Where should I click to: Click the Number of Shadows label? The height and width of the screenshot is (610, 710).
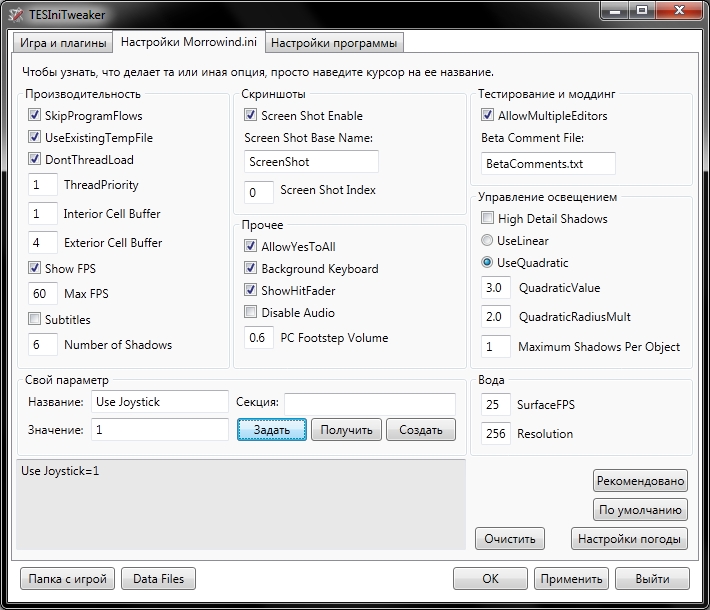pyautogui.click(x=118, y=345)
